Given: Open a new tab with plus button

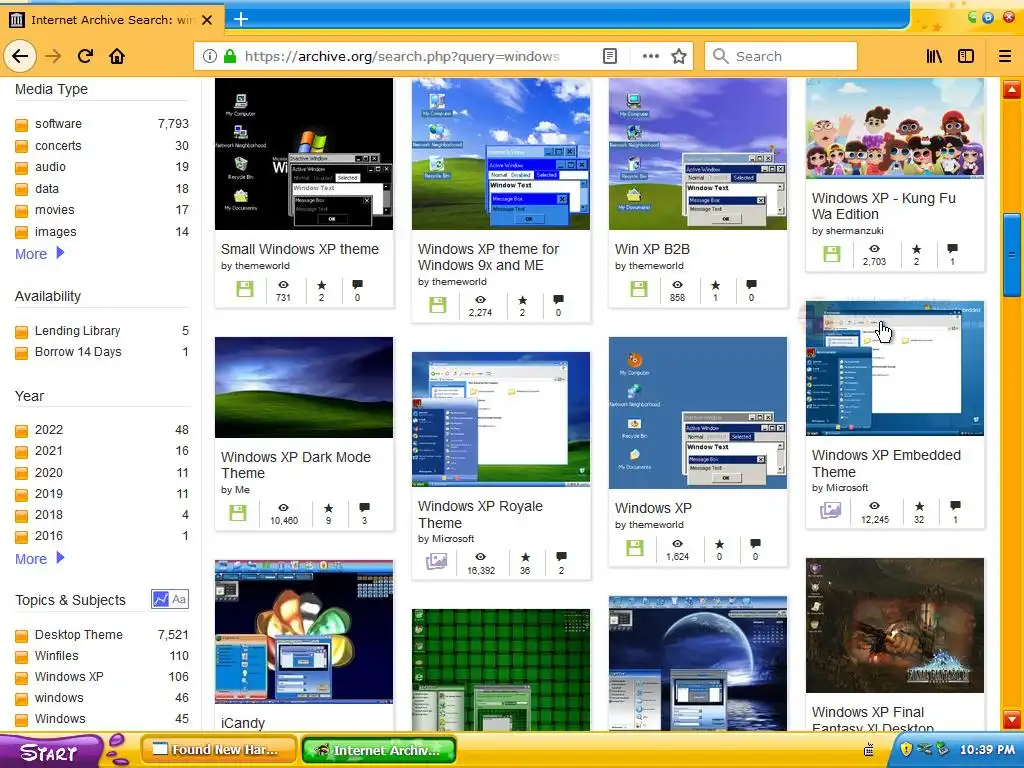Looking at the screenshot, I should [x=241, y=19].
